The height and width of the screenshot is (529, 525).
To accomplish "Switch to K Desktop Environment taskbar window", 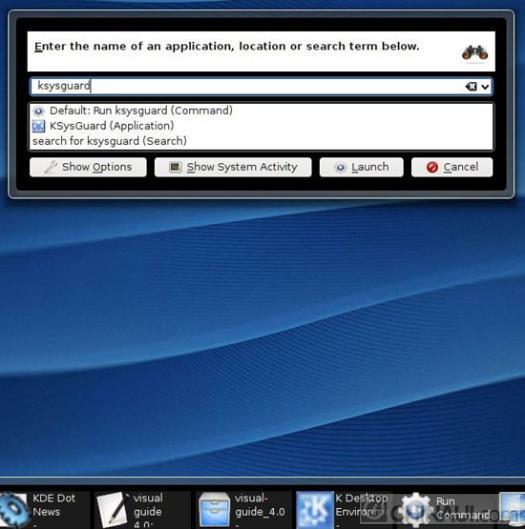I will 344,510.
